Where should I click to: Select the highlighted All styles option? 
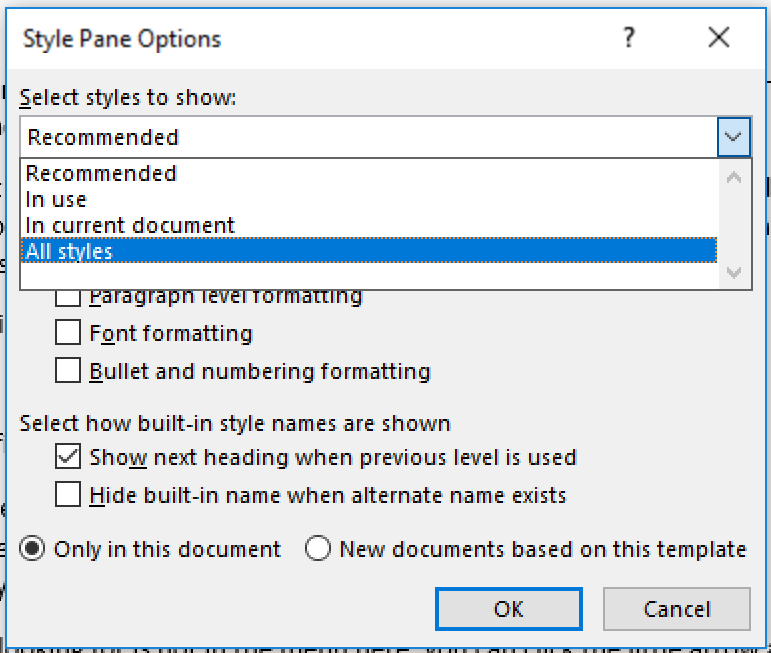tap(70, 251)
